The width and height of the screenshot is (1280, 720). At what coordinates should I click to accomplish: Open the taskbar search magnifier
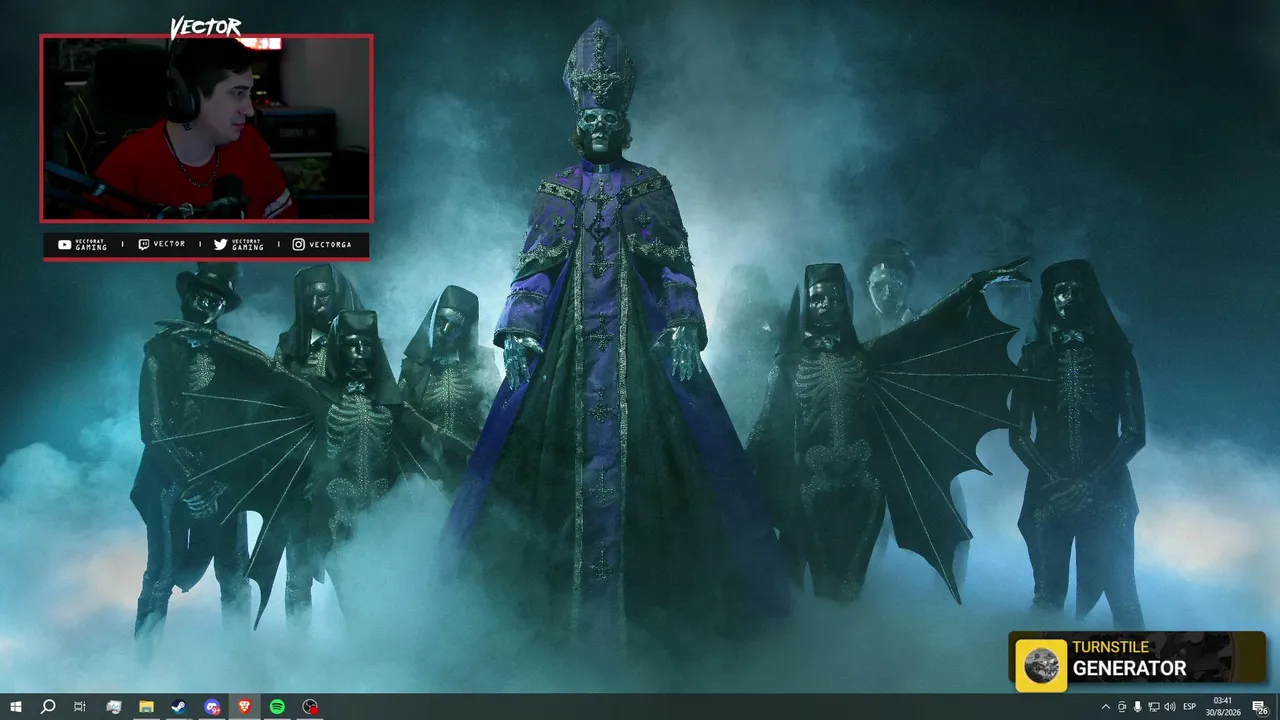pos(47,707)
